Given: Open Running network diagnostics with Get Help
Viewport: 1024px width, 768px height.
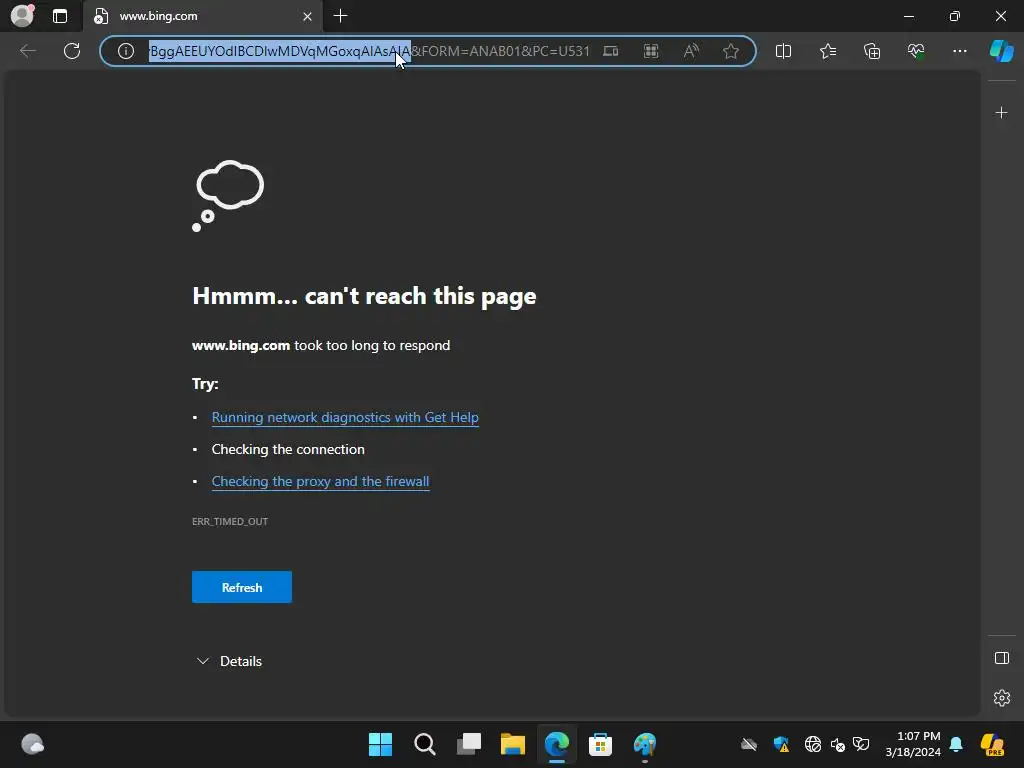Looking at the screenshot, I should [x=345, y=417].
